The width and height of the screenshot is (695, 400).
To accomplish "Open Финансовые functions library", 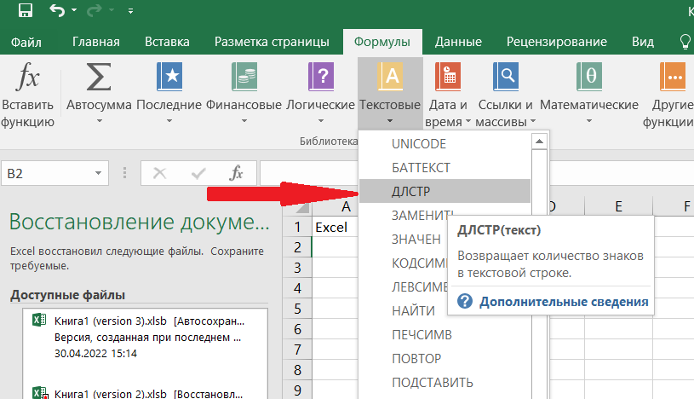I will (244, 93).
